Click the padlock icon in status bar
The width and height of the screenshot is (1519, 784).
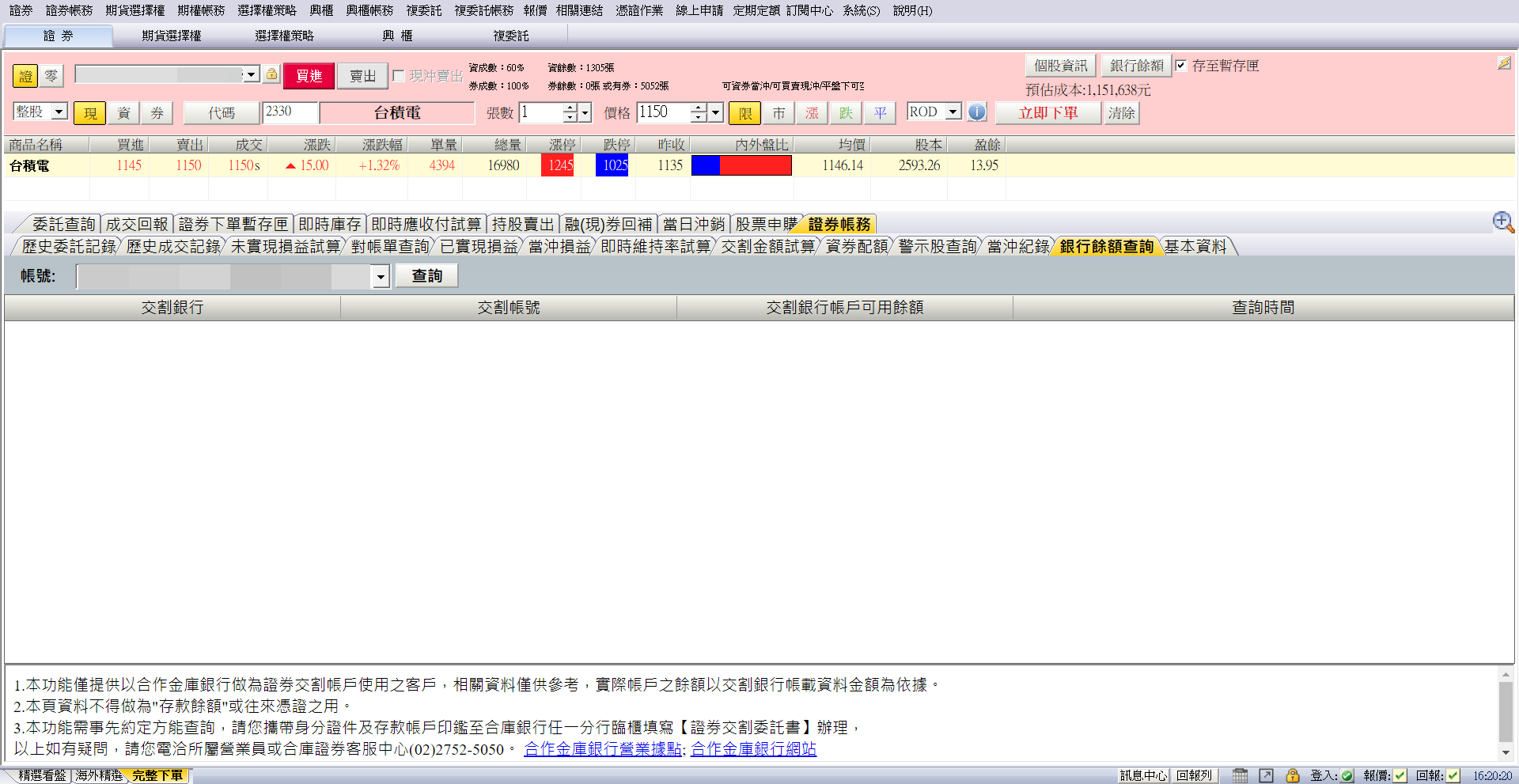click(x=1292, y=775)
